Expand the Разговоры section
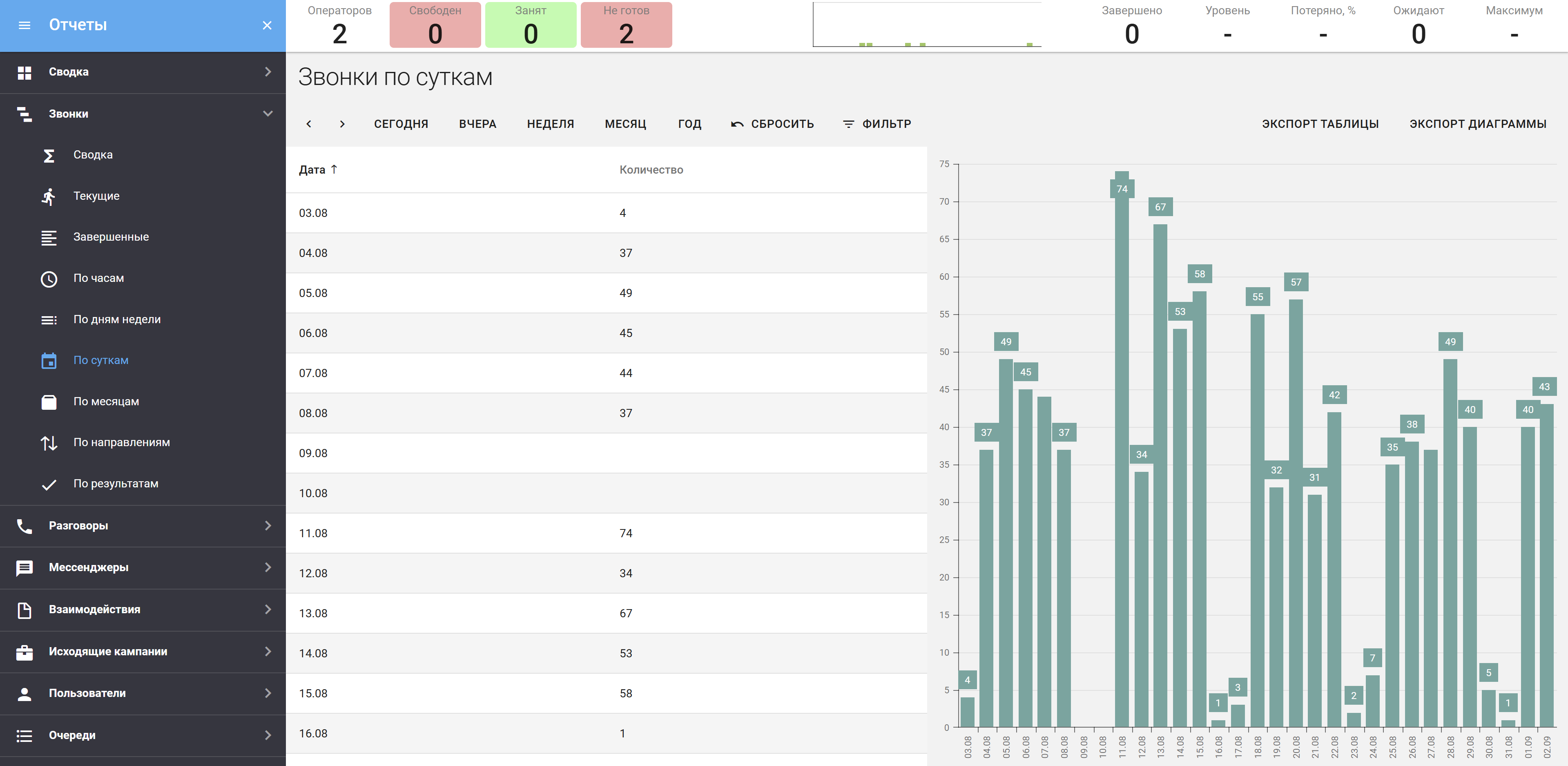Image resolution: width=1568 pixels, height=766 pixels. (x=267, y=525)
